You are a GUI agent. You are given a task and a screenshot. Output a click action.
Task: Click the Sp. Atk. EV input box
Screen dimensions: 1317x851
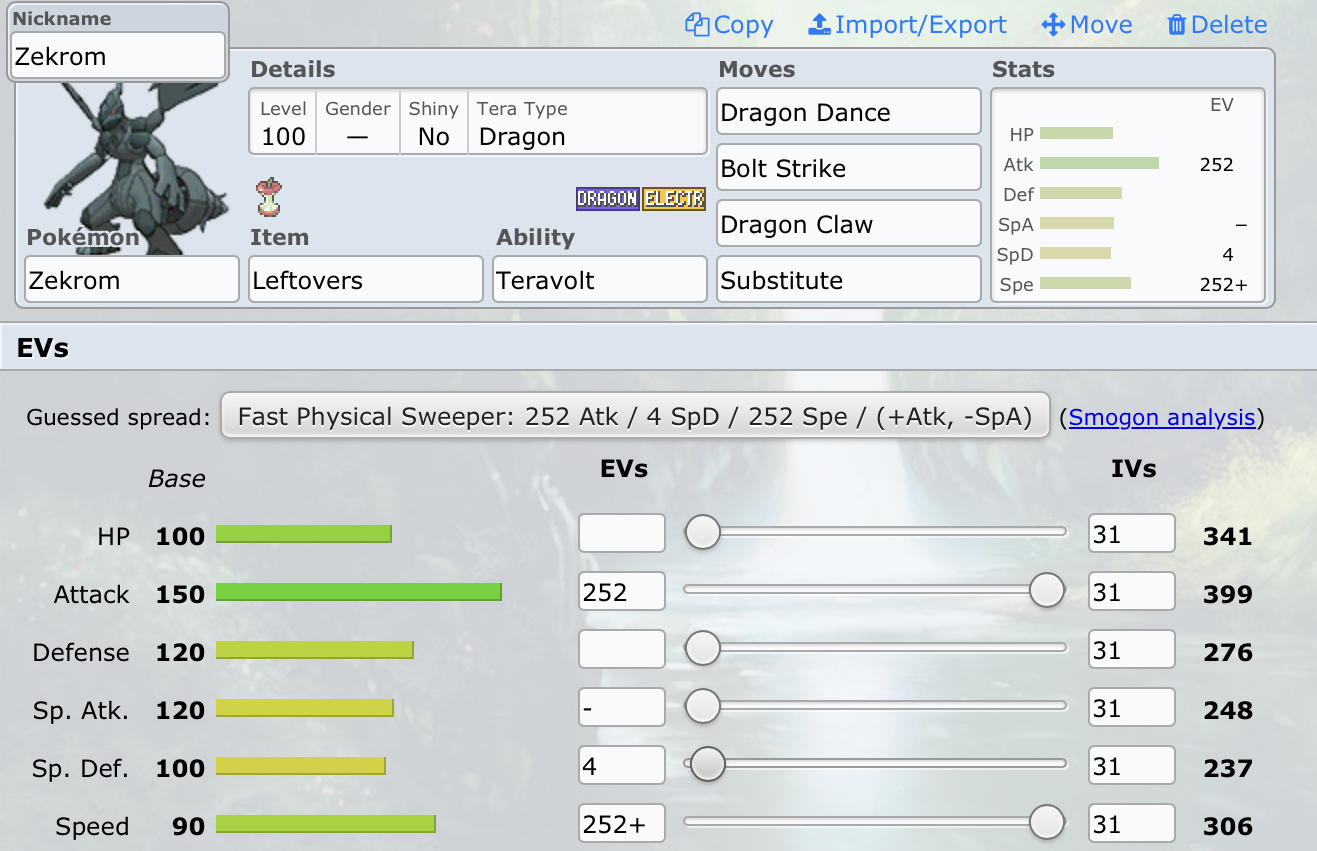click(622, 708)
